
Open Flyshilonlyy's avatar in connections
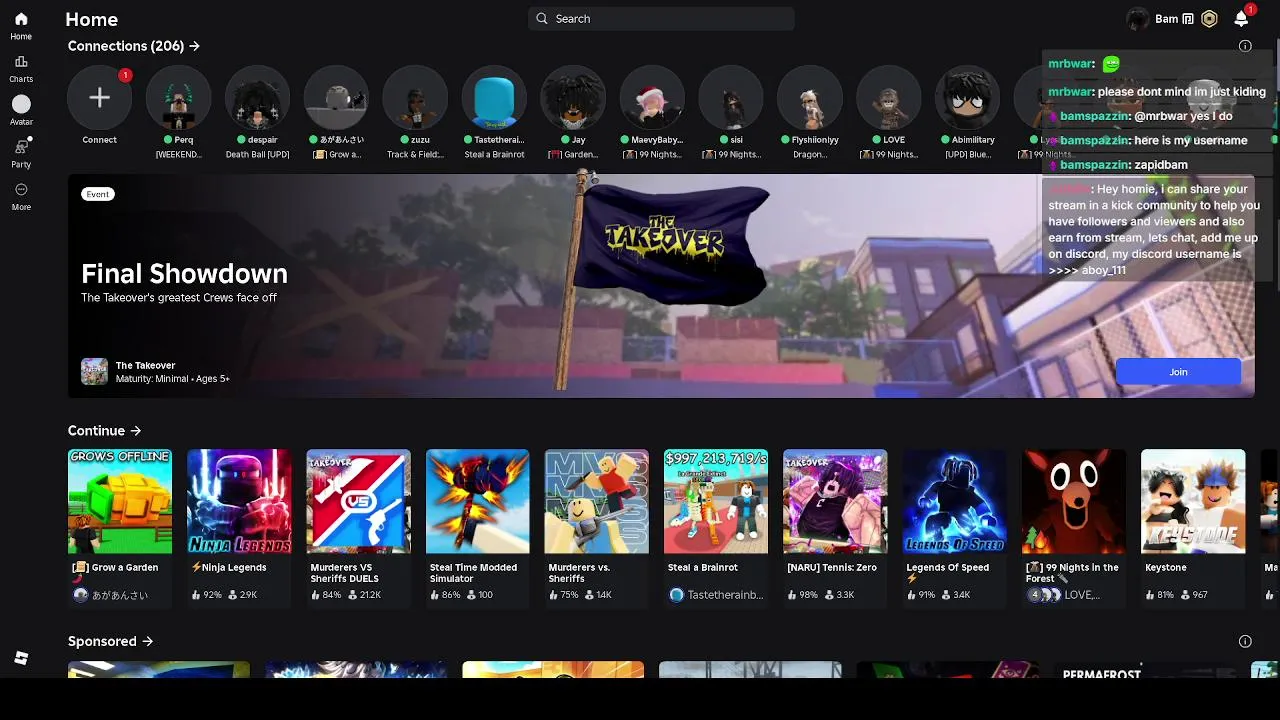click(x=810, y=97)
